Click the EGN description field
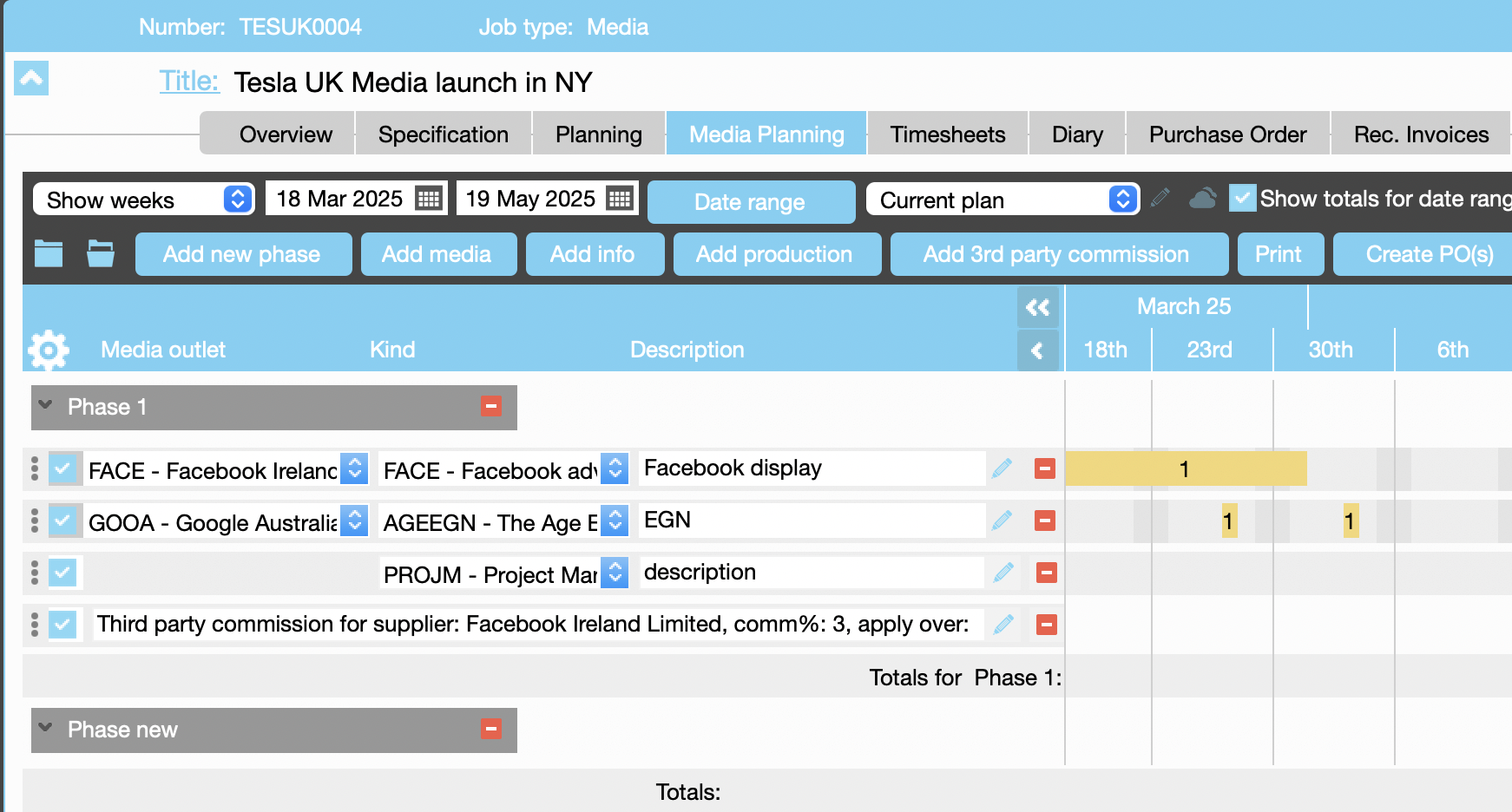 point(812,521)
